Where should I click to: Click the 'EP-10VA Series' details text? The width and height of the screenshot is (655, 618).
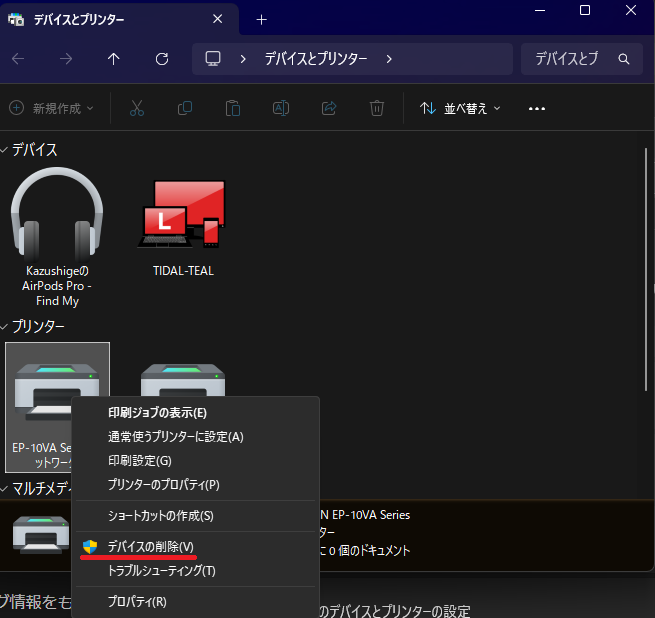point(371,515)
